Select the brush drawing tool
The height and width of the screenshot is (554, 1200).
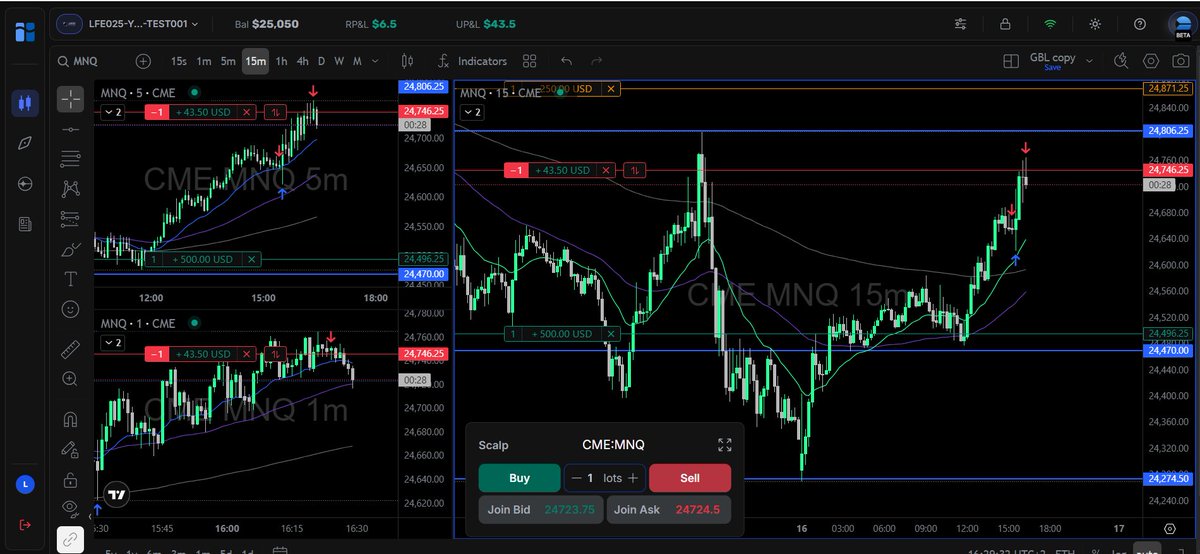click(70, 249)
